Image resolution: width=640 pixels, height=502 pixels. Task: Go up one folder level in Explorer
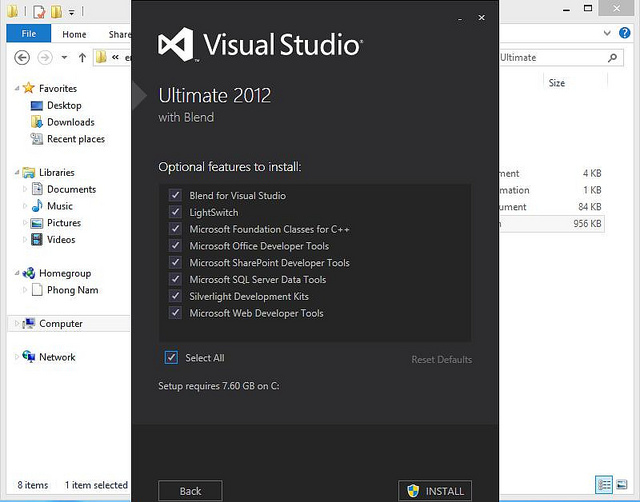coord(82,58)
